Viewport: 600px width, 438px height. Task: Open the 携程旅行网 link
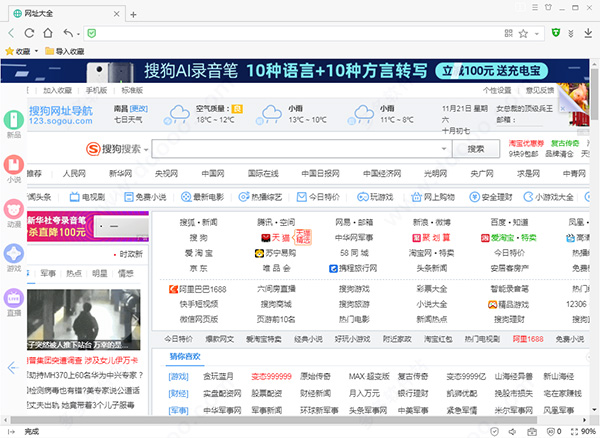pyautogui.click(x=353, y=268)
